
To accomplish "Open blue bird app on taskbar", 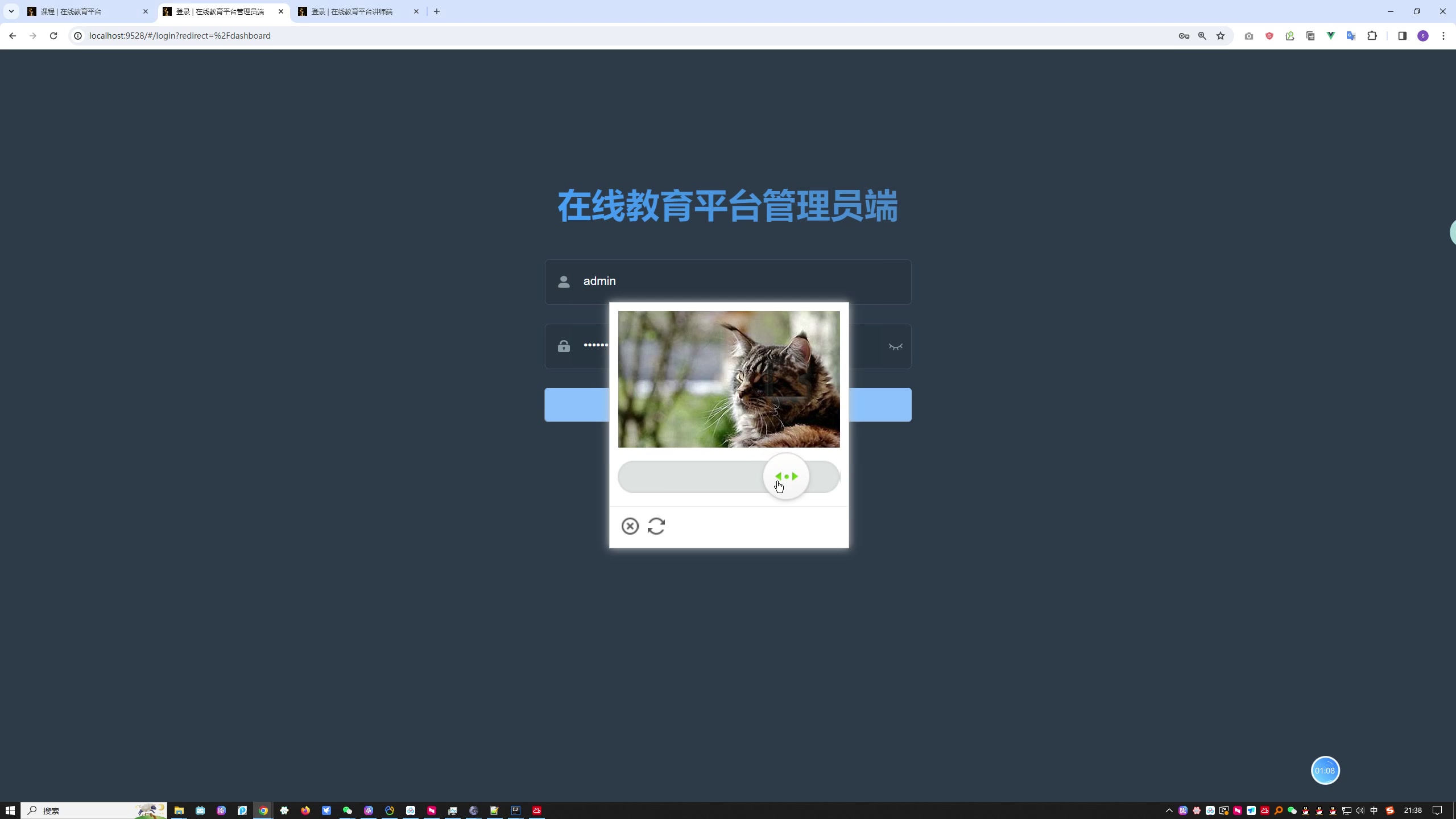I will (326, 810).
